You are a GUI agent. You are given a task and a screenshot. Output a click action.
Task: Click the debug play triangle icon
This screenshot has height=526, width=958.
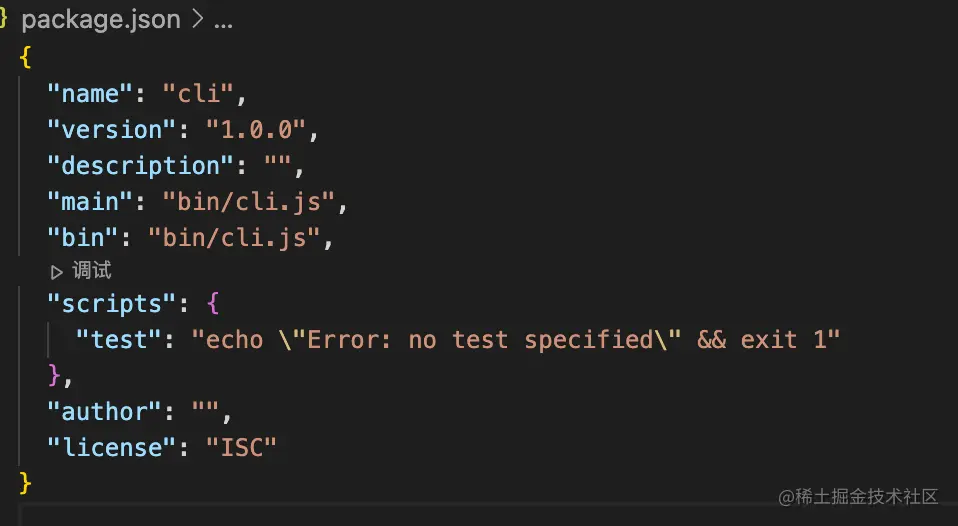click(56, 272)
